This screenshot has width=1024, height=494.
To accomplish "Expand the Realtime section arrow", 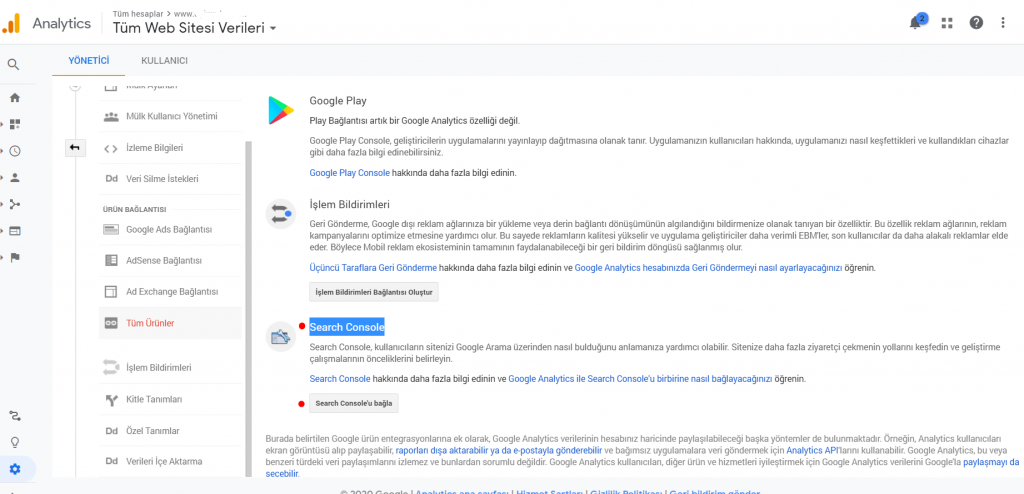I will (2, 151).
